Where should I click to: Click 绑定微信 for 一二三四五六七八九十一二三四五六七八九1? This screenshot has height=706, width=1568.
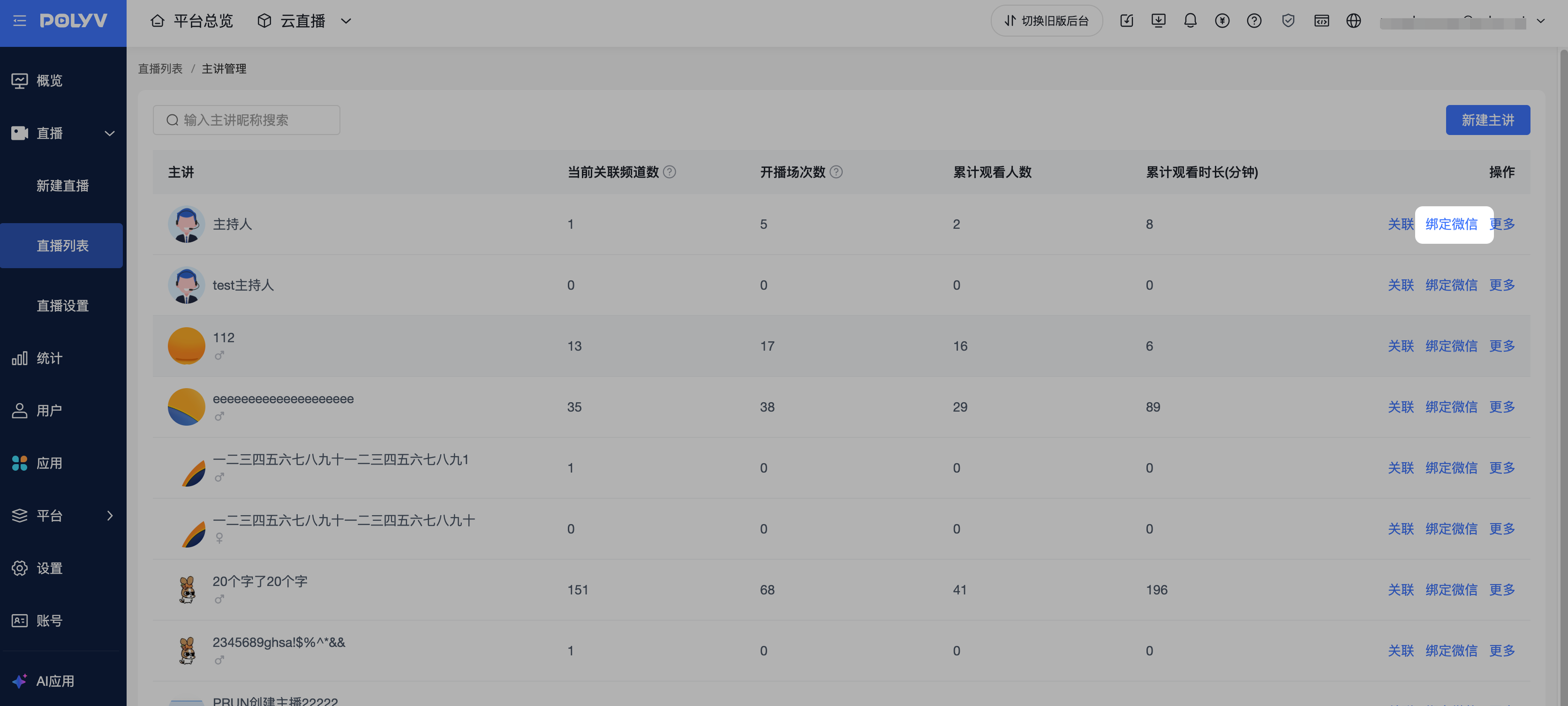point(1451,468)
